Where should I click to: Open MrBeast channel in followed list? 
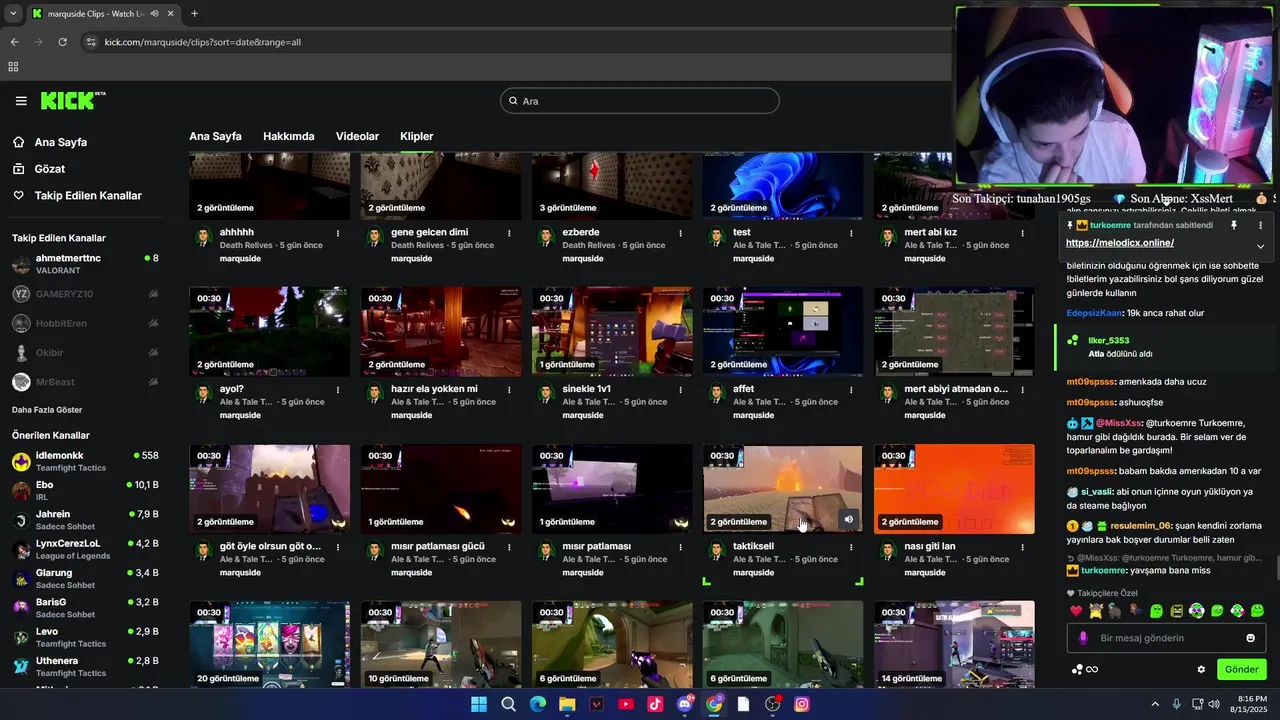[85, 382]
